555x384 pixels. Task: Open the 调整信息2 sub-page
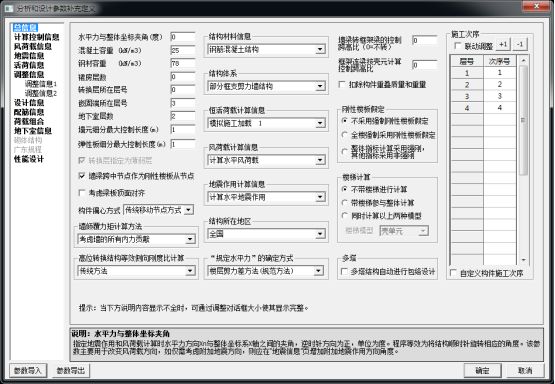[x=41, y=93]
